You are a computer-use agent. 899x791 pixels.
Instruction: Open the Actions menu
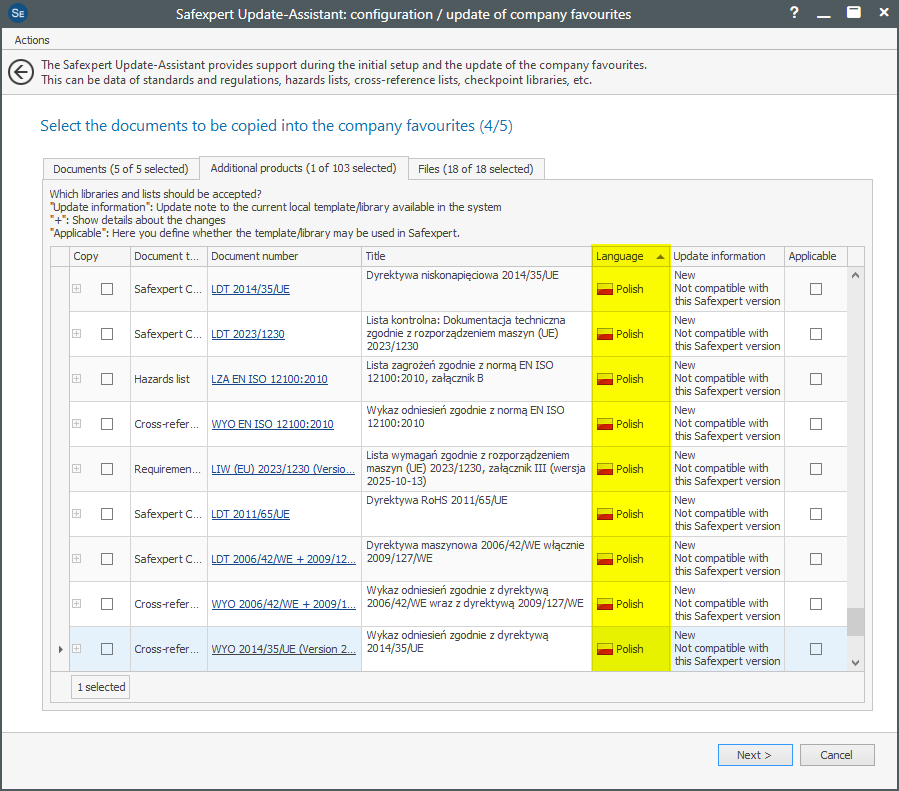tap(32, 40)
